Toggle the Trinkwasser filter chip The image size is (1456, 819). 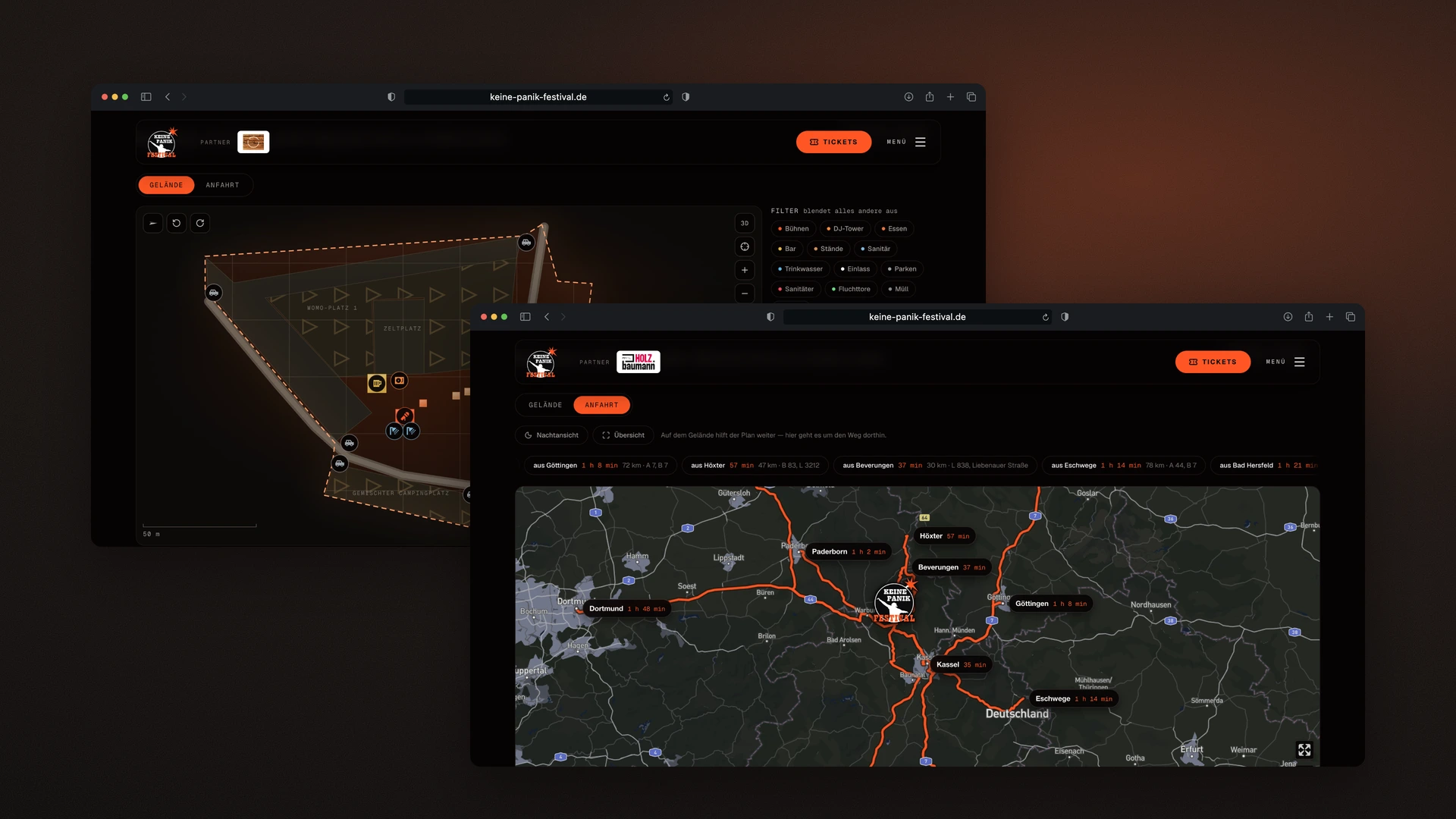pyautogui.click(x=800, y=268)
